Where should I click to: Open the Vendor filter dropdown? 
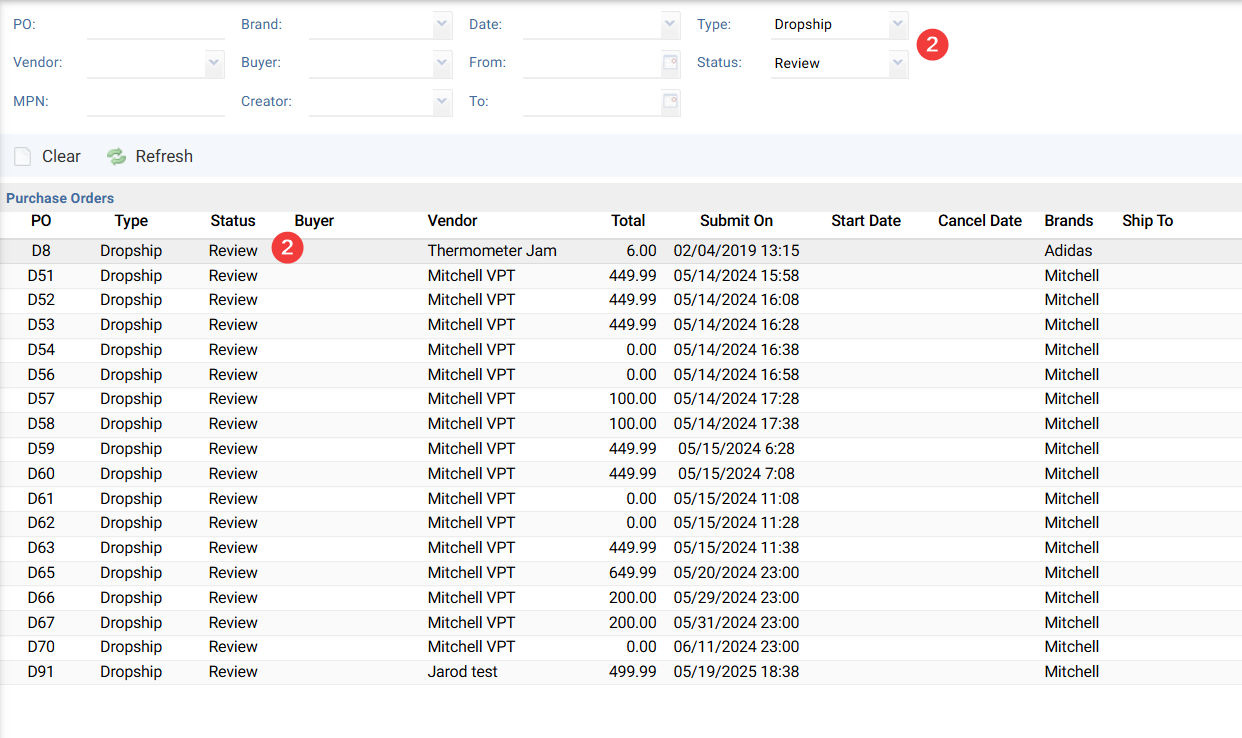(x=214, y=63)
